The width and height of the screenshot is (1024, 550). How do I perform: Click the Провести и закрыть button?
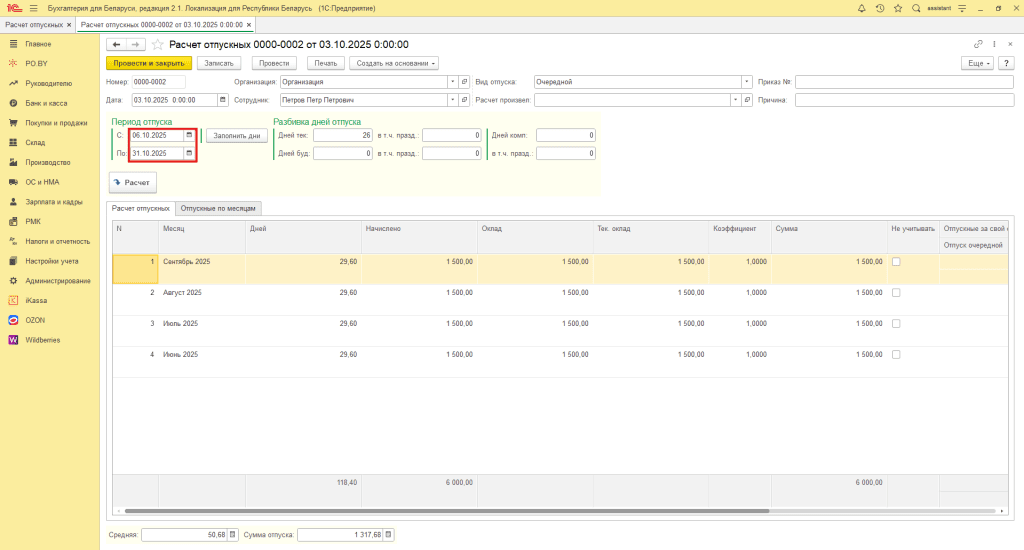[148, 63]
